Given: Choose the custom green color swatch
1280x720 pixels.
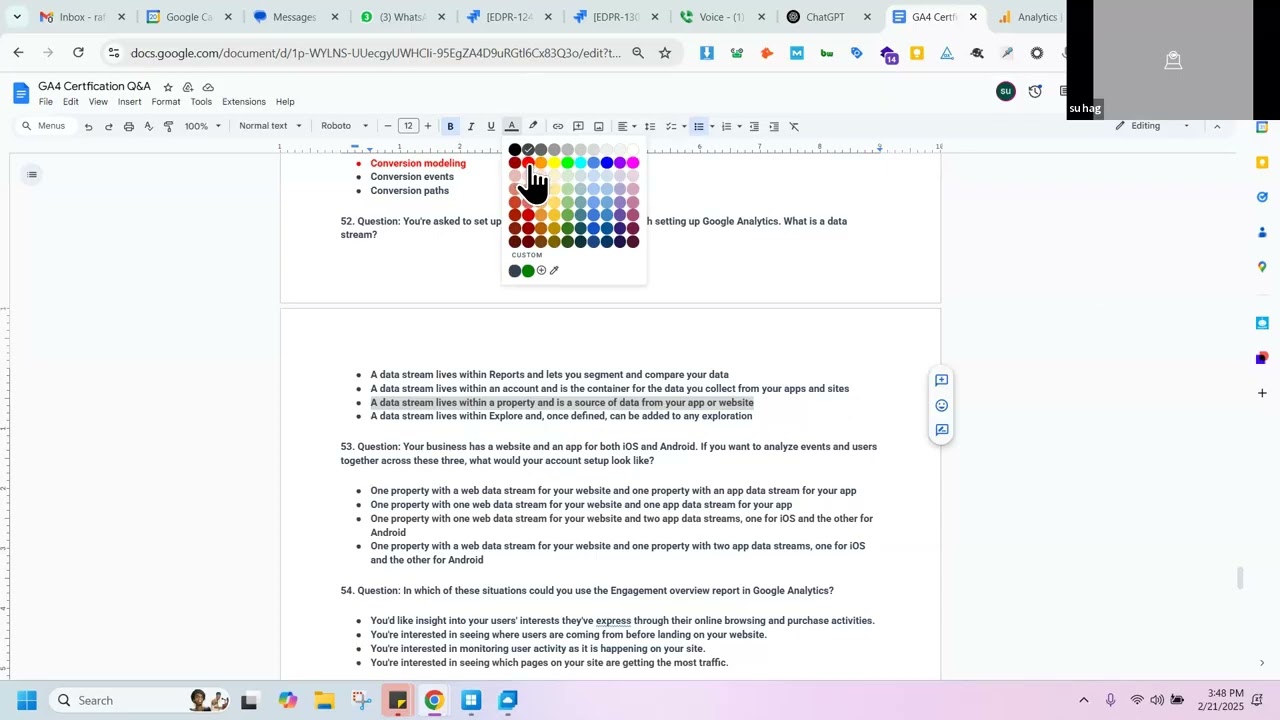Looking at the screenshot, I should tap(528, 271).
